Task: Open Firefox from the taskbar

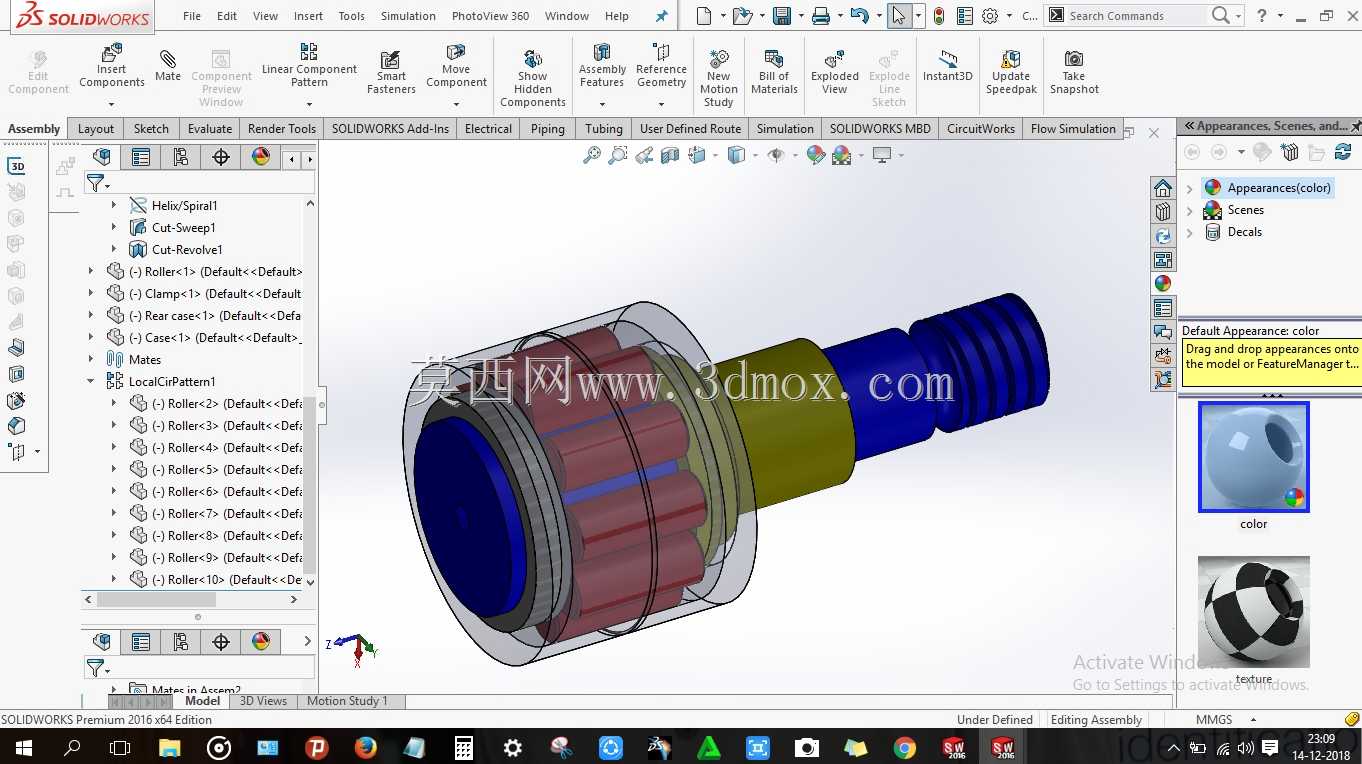Action: pyautogui.click(x=365, y=747)
